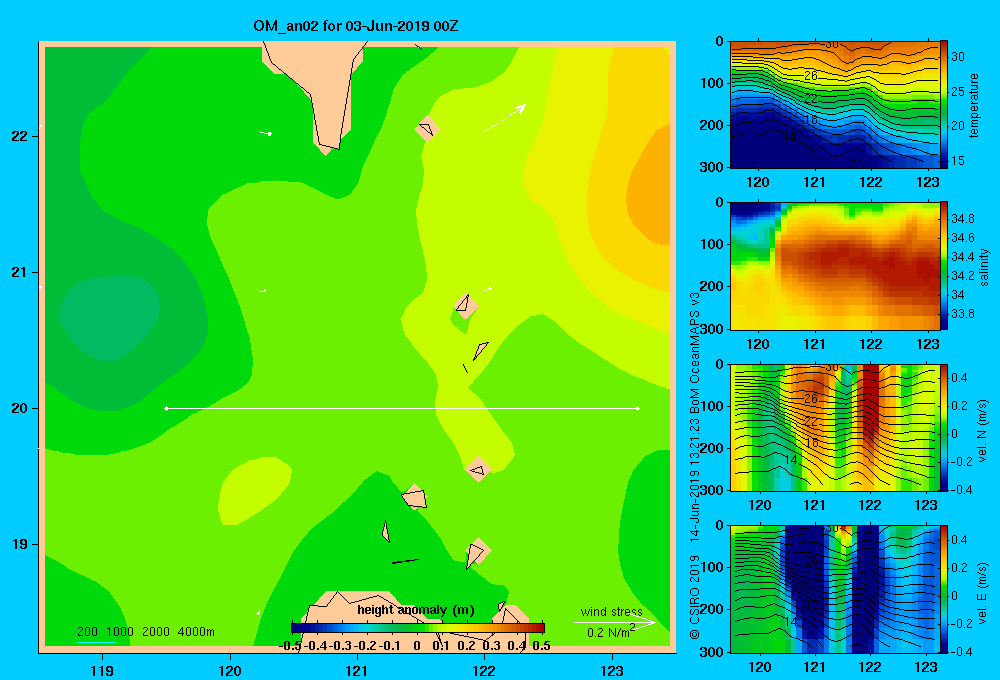
Task: Click the vel. E (m/s) axis label
Action: (x=983, y=592)
